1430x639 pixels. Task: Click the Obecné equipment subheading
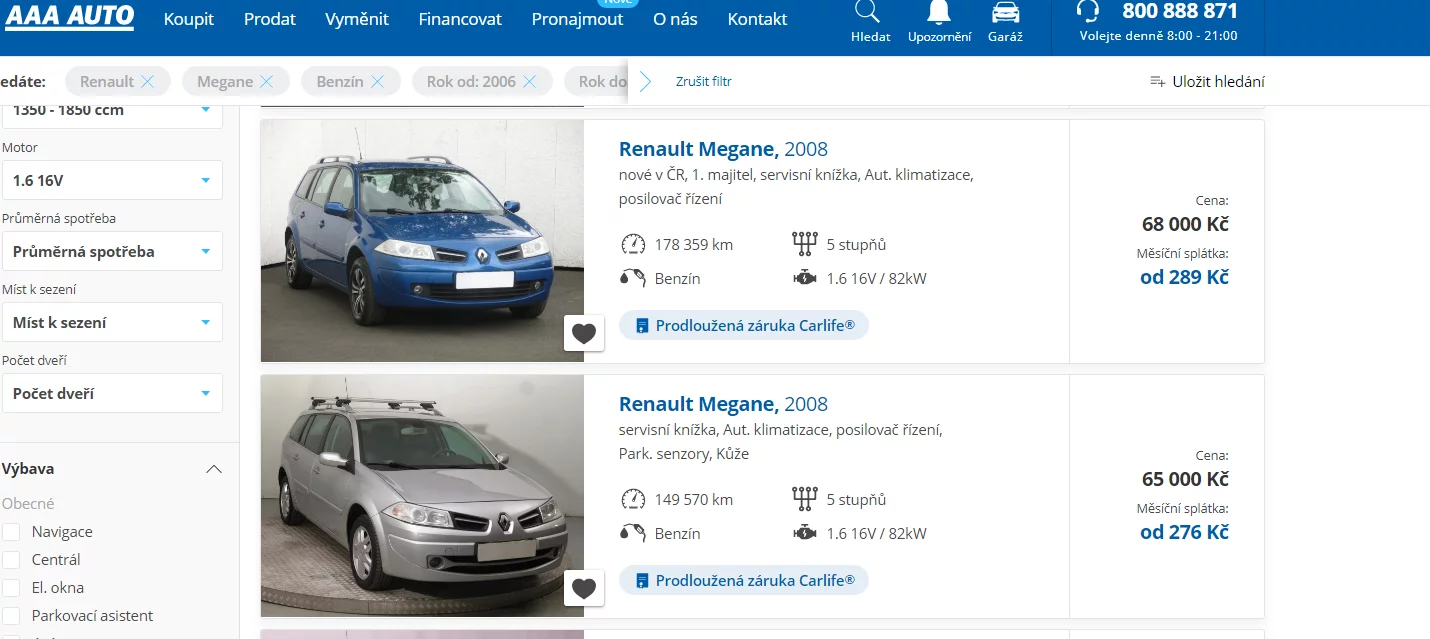pyautogui.click(x=28, y=504)
